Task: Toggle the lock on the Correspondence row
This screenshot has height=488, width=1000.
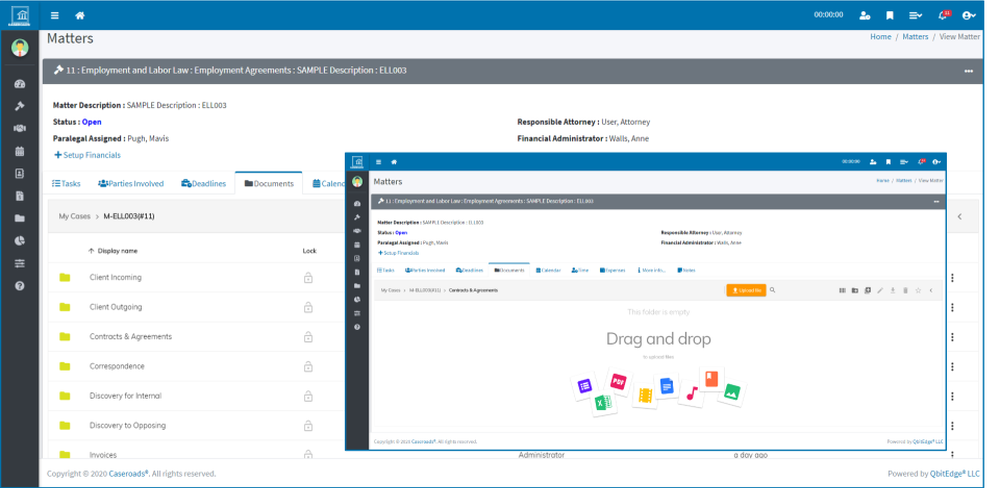Action: 308,366
